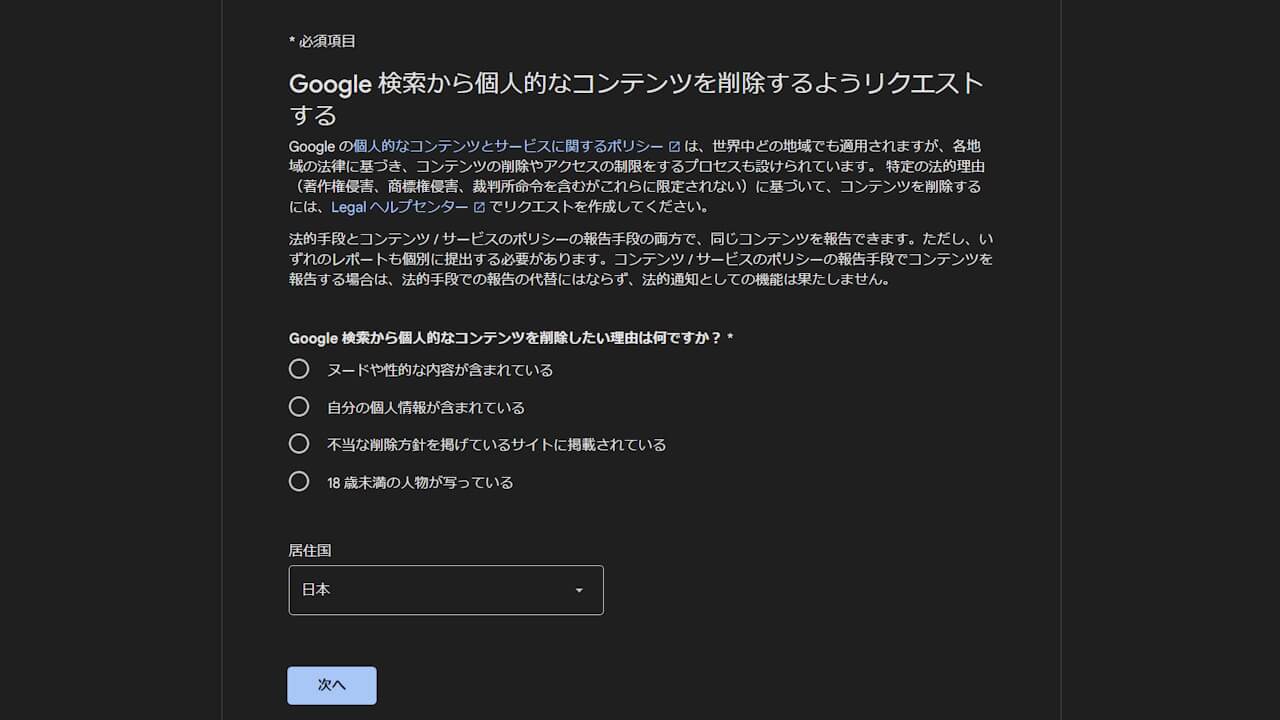Expand the country selector showing 日本

click(445, 590)
